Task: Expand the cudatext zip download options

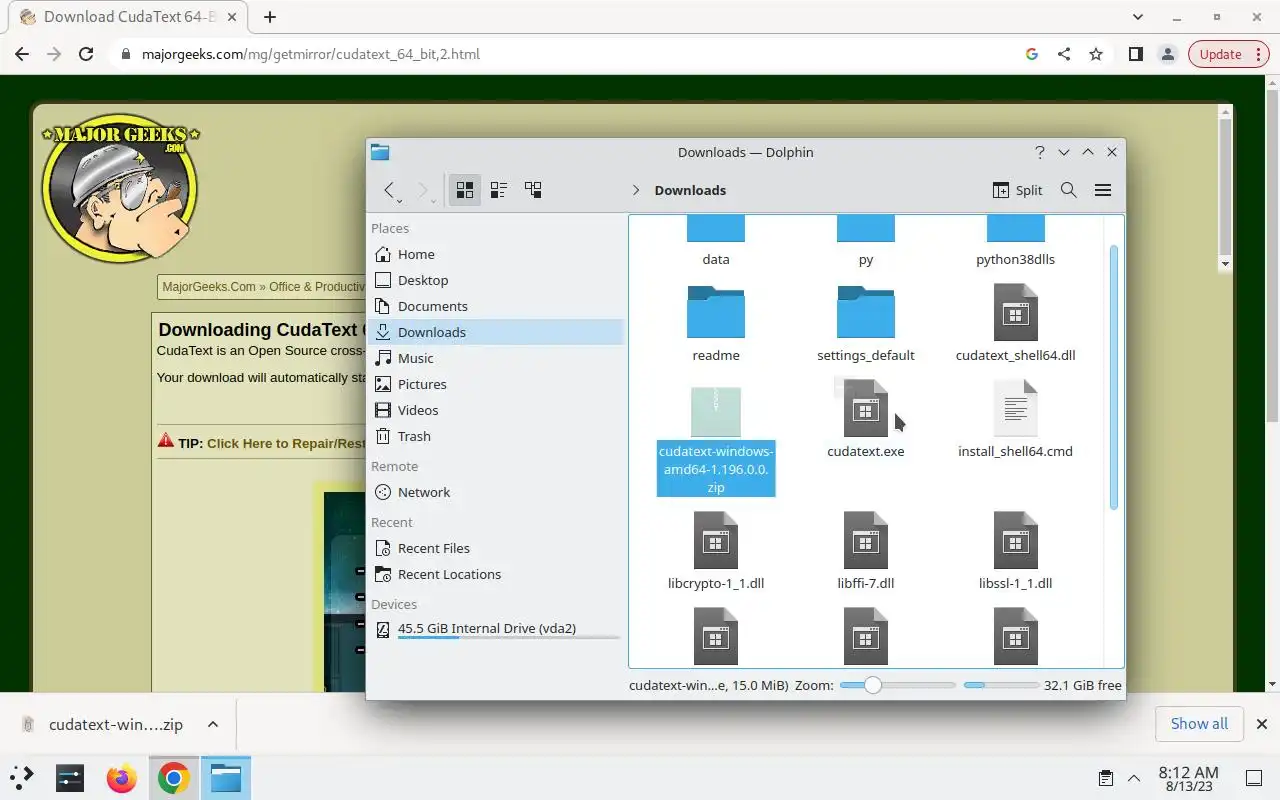Action: click(213, 724)
